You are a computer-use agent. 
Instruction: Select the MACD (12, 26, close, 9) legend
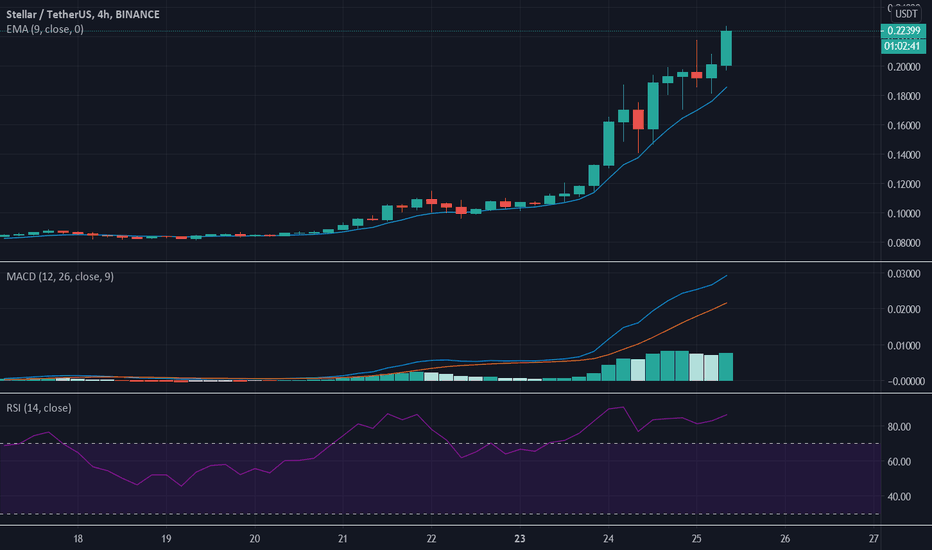coord(60,276)
